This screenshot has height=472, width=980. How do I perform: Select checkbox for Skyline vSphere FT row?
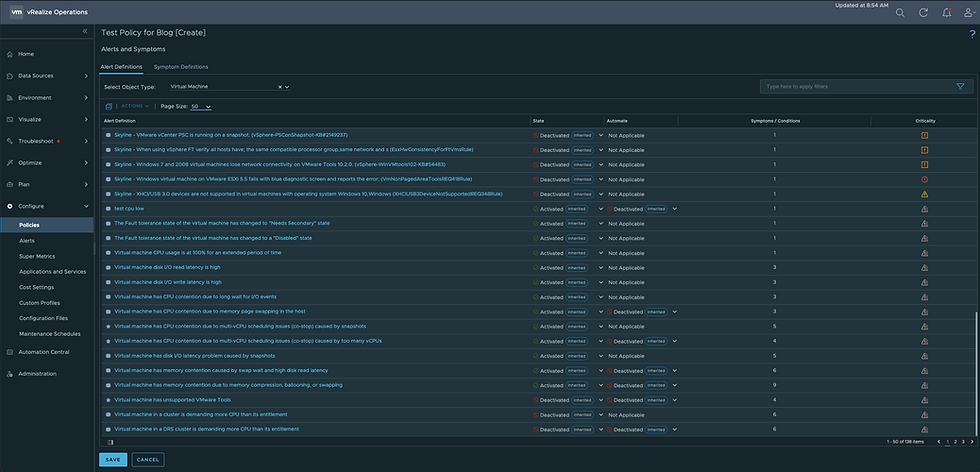[108, 150]
